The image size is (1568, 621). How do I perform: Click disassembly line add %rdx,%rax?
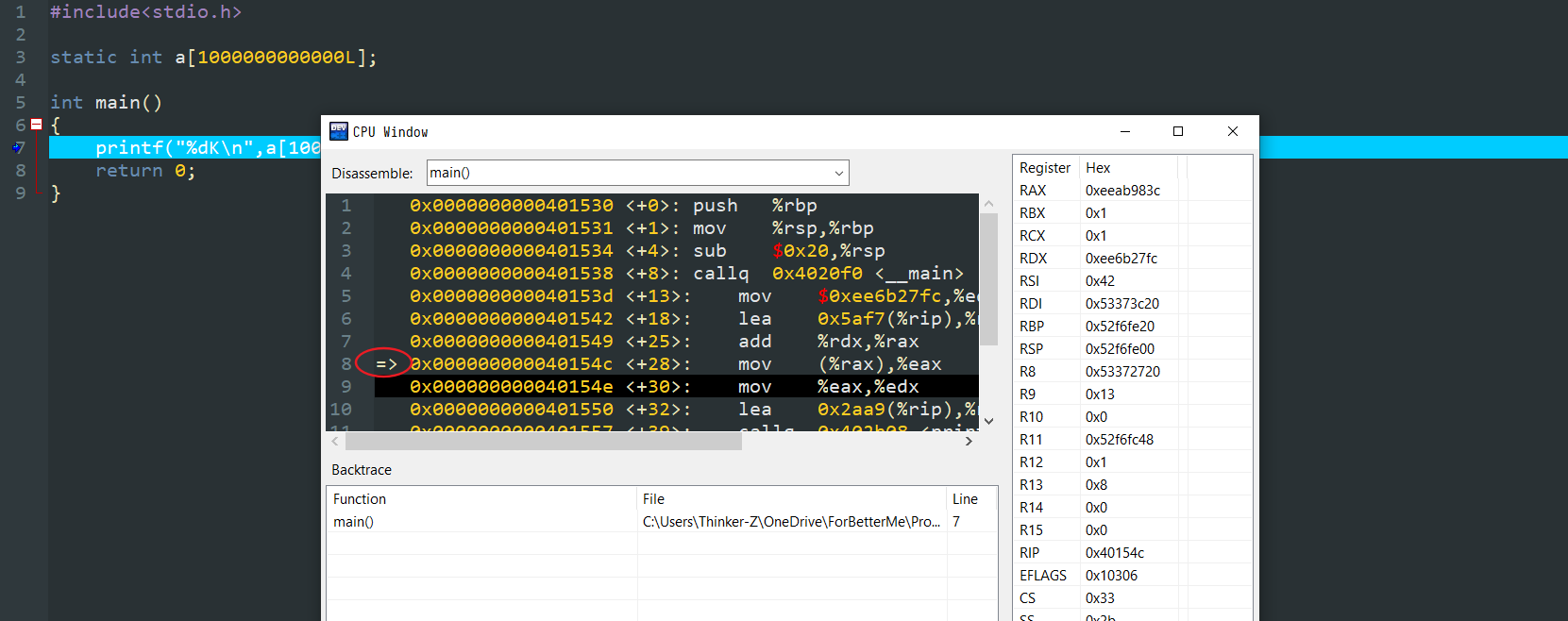pyautogui.click(x=676, y=341)
